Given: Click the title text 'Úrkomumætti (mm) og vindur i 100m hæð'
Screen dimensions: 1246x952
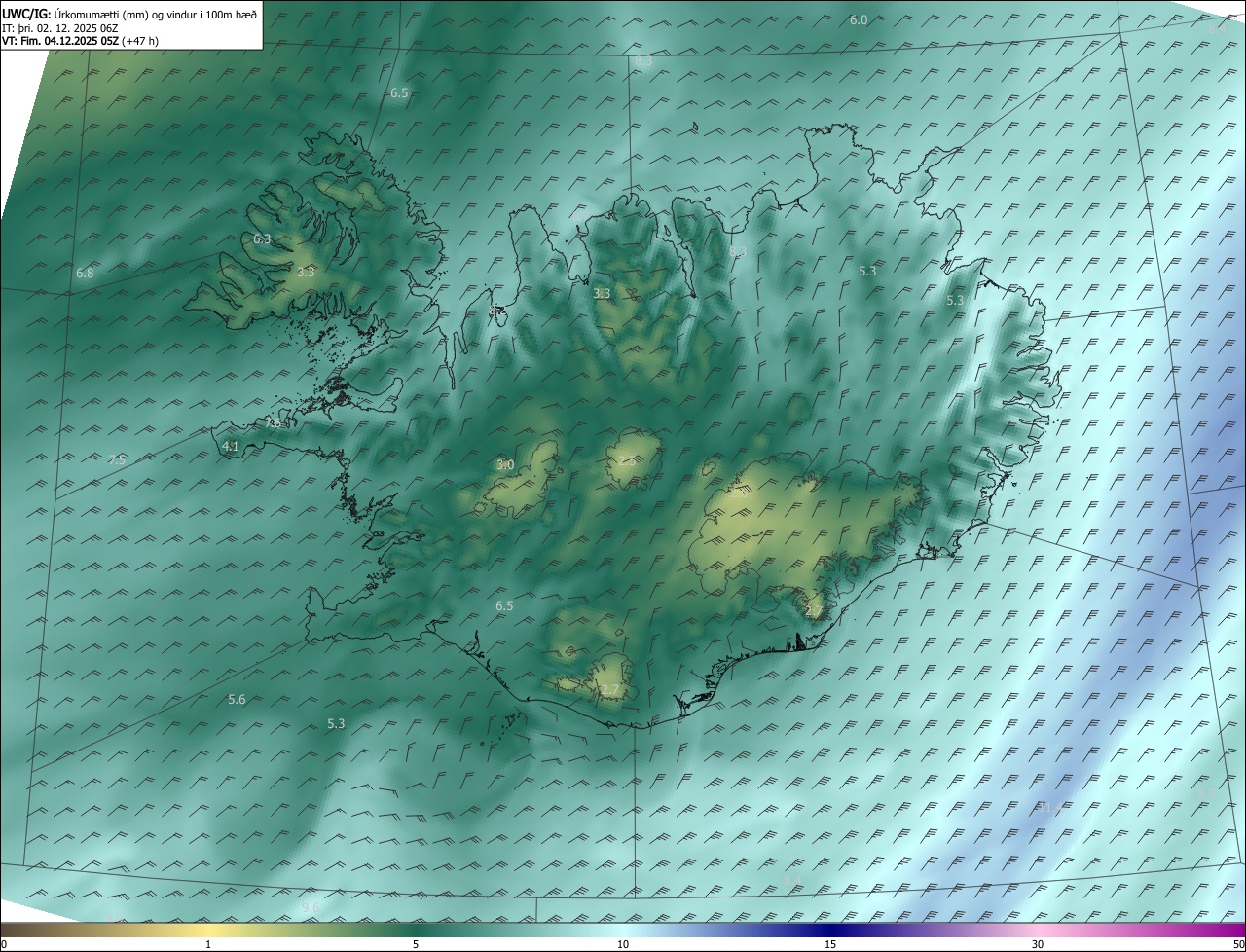Looking at the screenshot, I should (156, 14).
